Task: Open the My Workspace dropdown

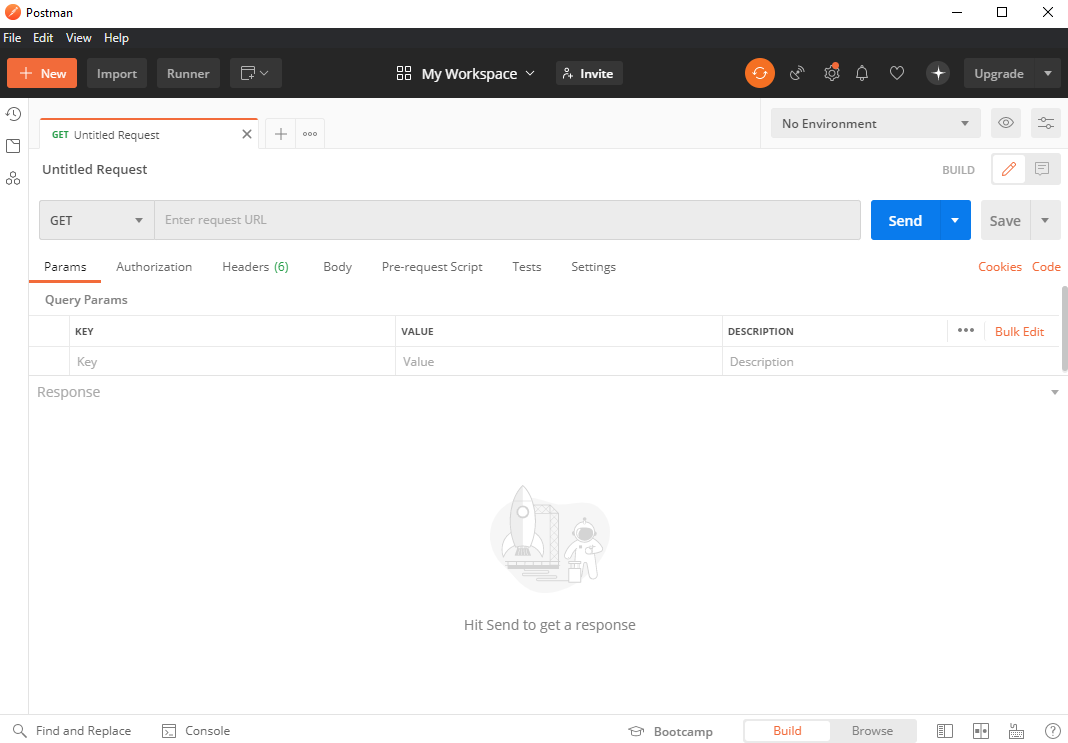Action: tap(465, 74)
